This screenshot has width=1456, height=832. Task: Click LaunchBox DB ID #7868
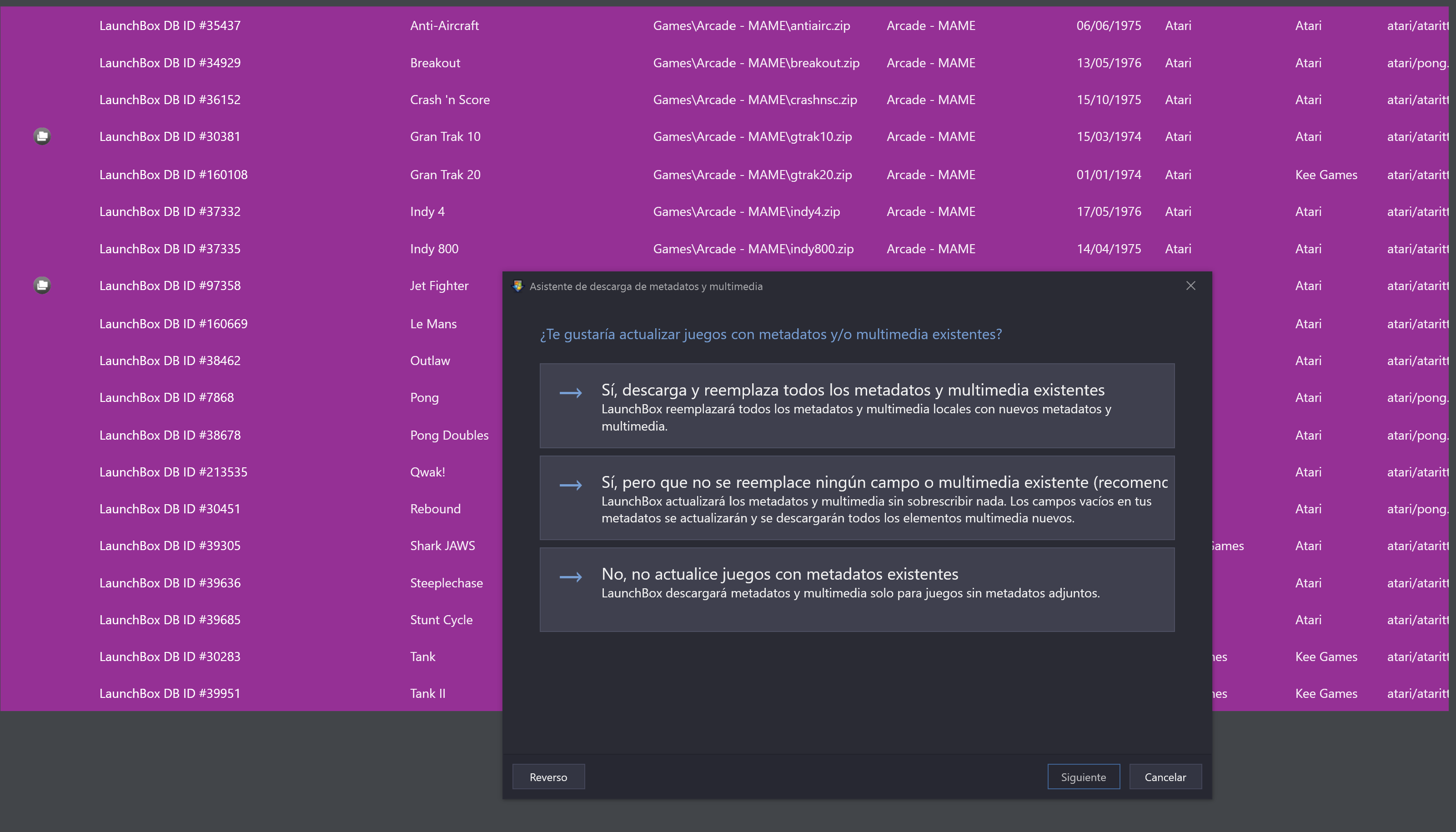[166, 398]
